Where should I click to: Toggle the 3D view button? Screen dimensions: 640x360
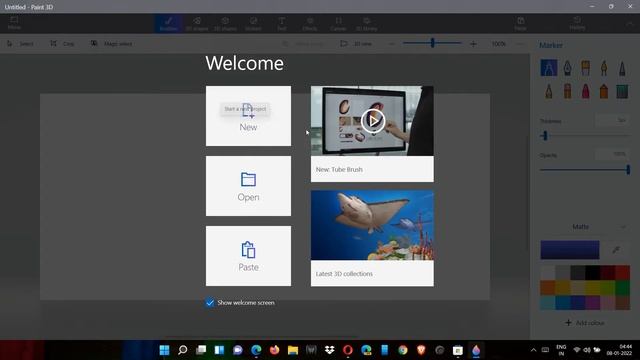(356, 44)
